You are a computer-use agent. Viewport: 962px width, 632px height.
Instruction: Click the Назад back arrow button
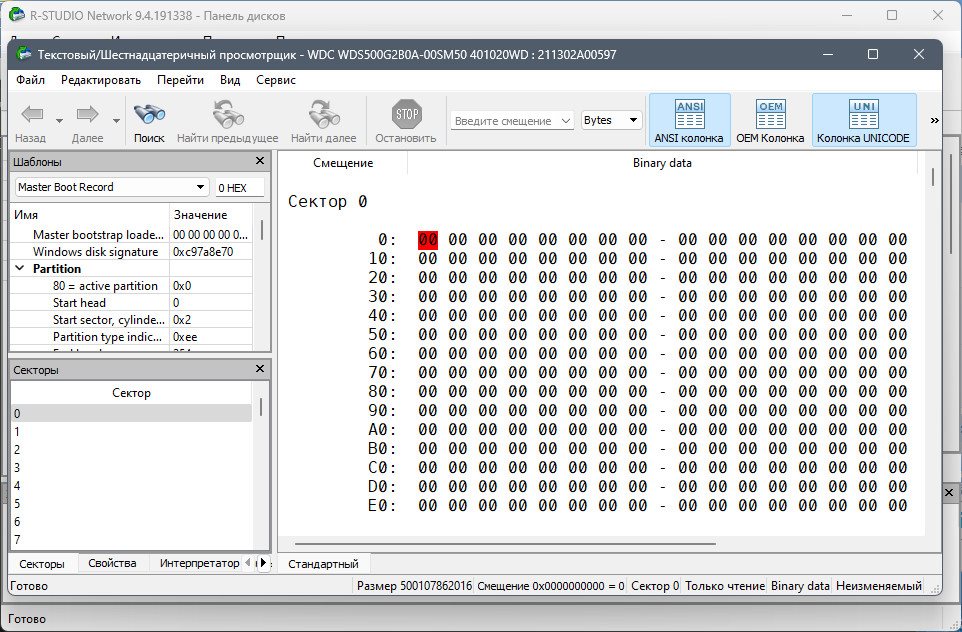point(31,121)
